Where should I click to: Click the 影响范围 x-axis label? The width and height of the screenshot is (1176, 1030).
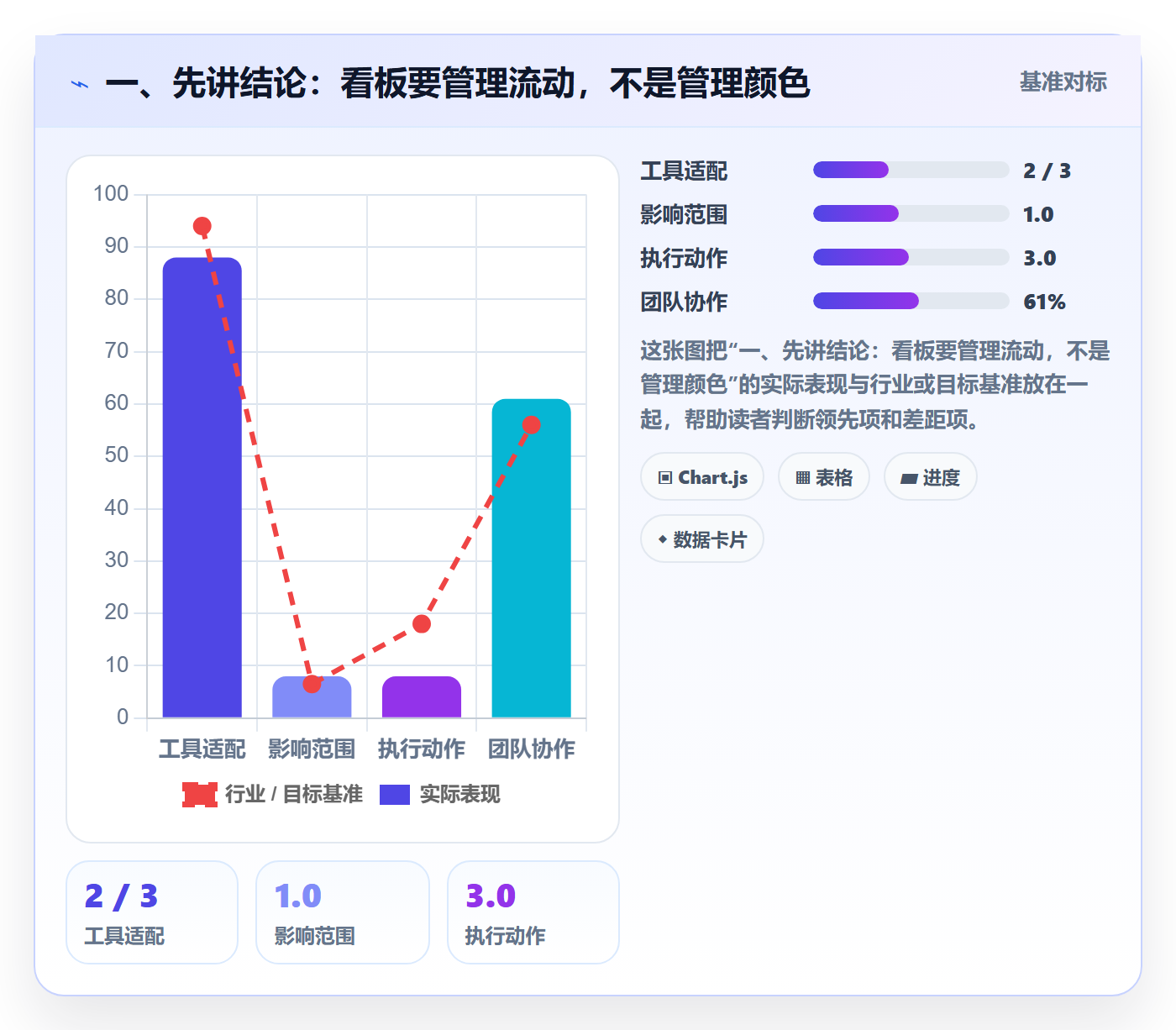[x=312, y=749]
